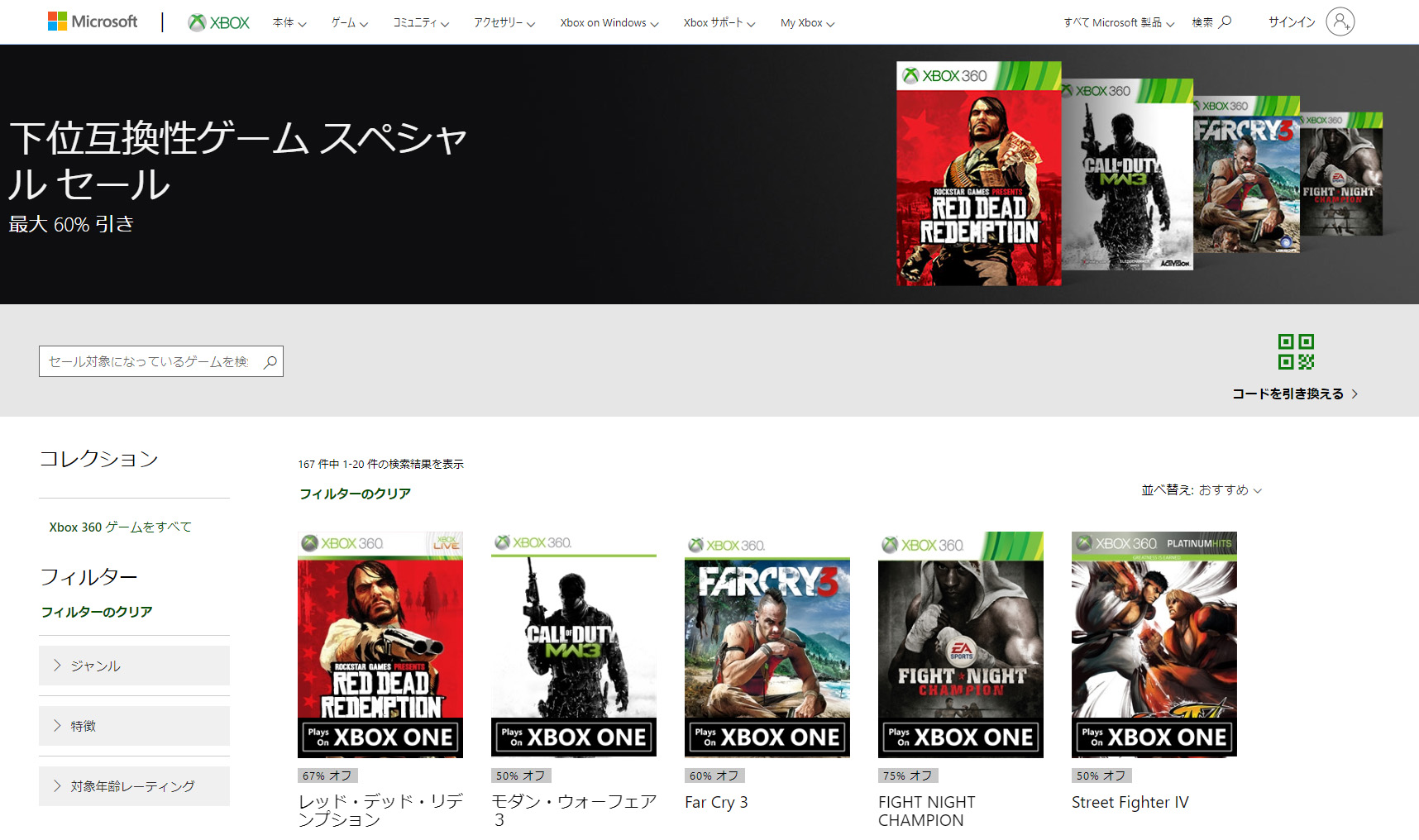The image size is (1419, 840).
Task: Open the 本体 menu
Action: 289,23
